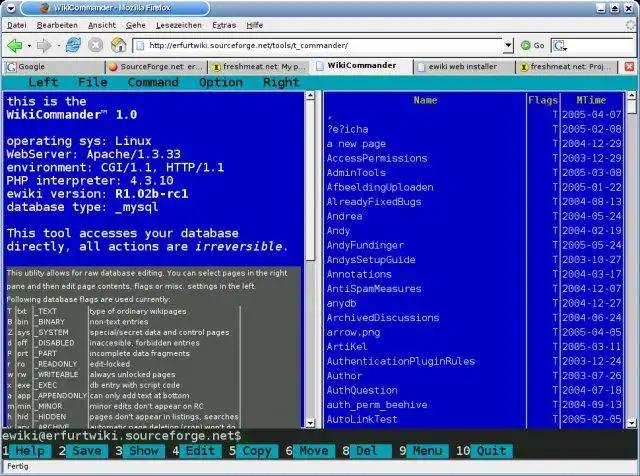Open WikiCommander Command menu
The image size is (640, 476).
[x=153, y=82]
